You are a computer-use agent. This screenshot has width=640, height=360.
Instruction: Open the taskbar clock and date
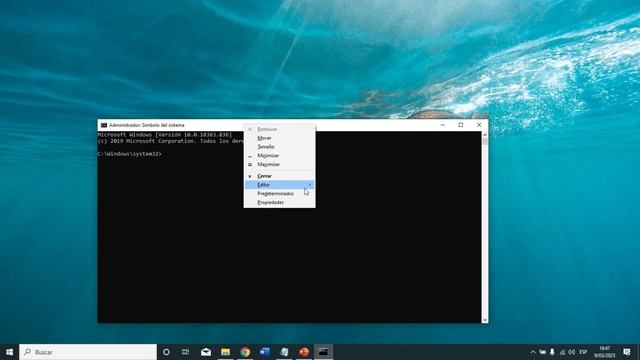[605, 352]
